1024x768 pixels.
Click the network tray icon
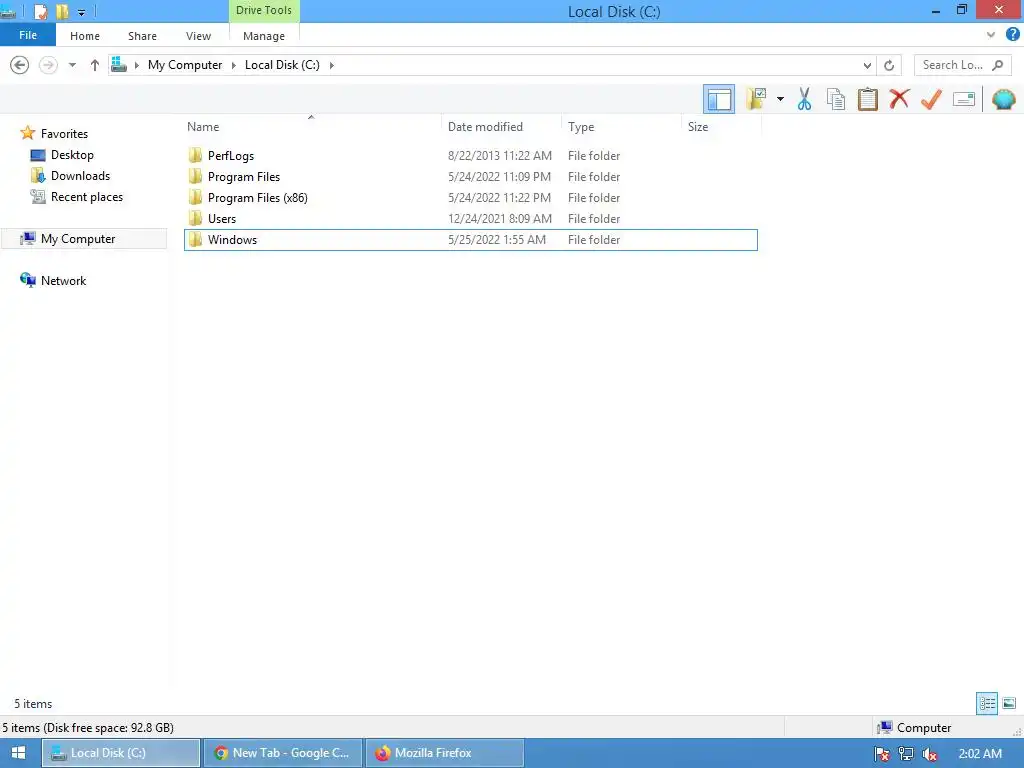pos(906,754)
